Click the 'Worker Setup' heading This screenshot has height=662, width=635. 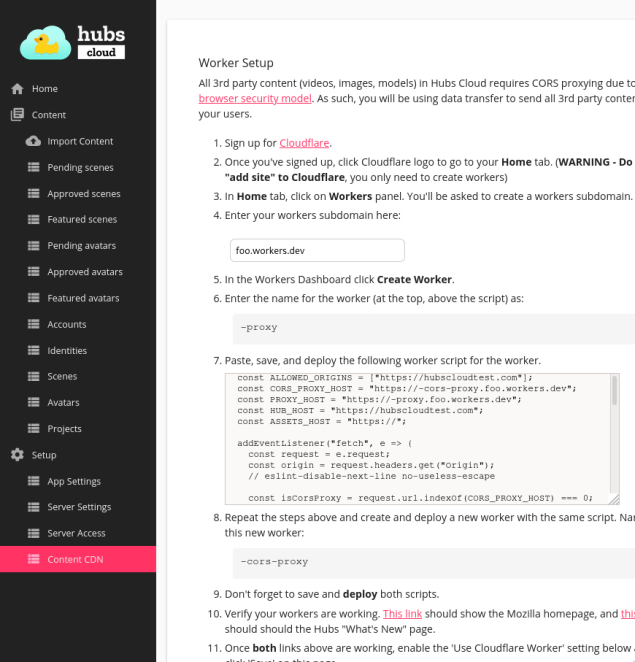click(x=236, y=63)
